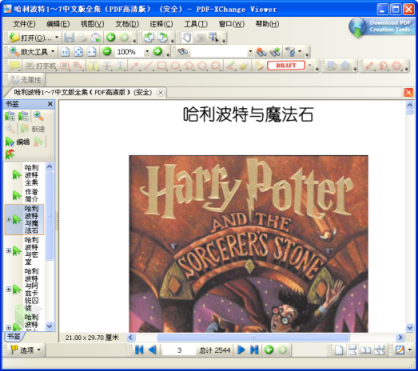Click the Fit Width icon
Image resolution: width=418 pixels, height=371 pixels.
[92, 52]
